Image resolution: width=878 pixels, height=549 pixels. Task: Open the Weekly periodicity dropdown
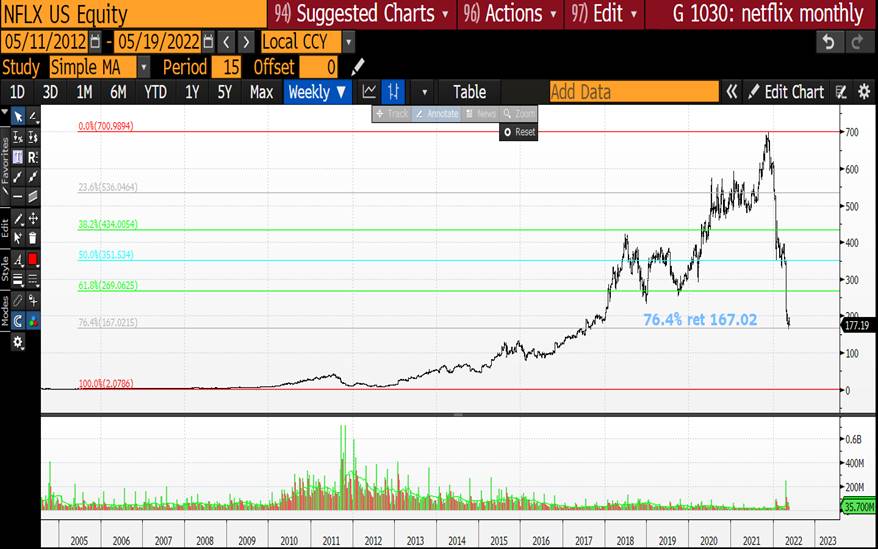(317, 92)
